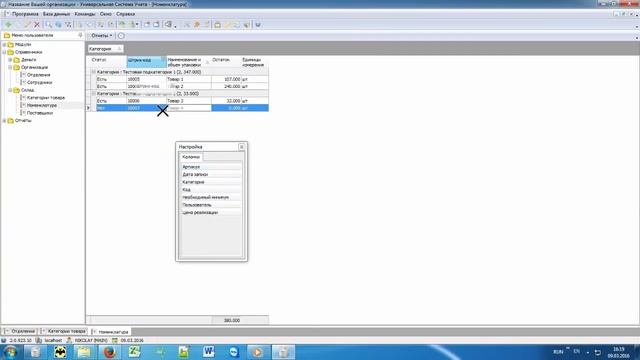Open Firefox from the taskbar
The image size is (640, 360).
(109, 352)
